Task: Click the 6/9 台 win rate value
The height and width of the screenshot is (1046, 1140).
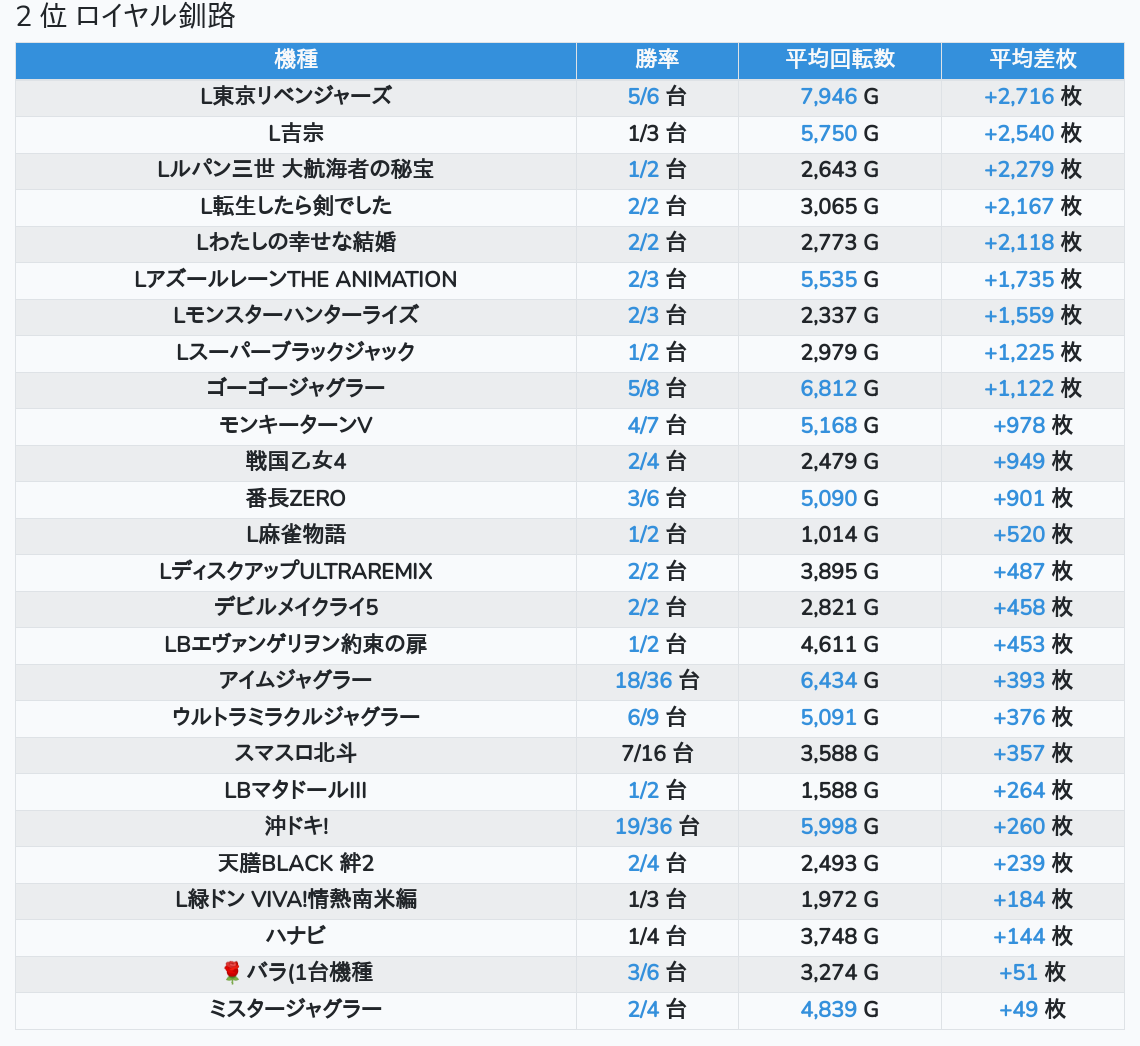Action: tap(657, 717)
